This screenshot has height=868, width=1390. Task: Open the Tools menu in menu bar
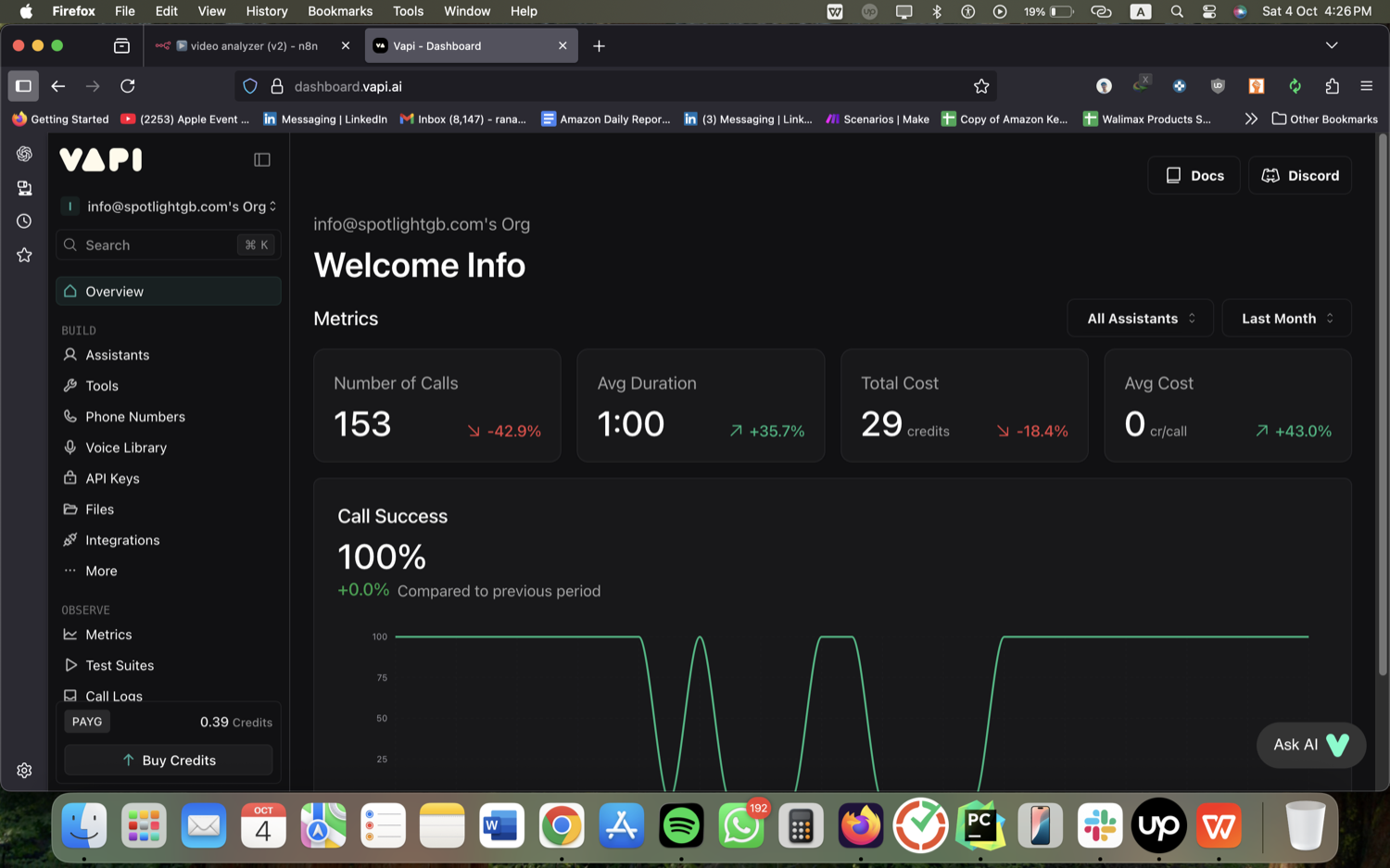point(408,11)
